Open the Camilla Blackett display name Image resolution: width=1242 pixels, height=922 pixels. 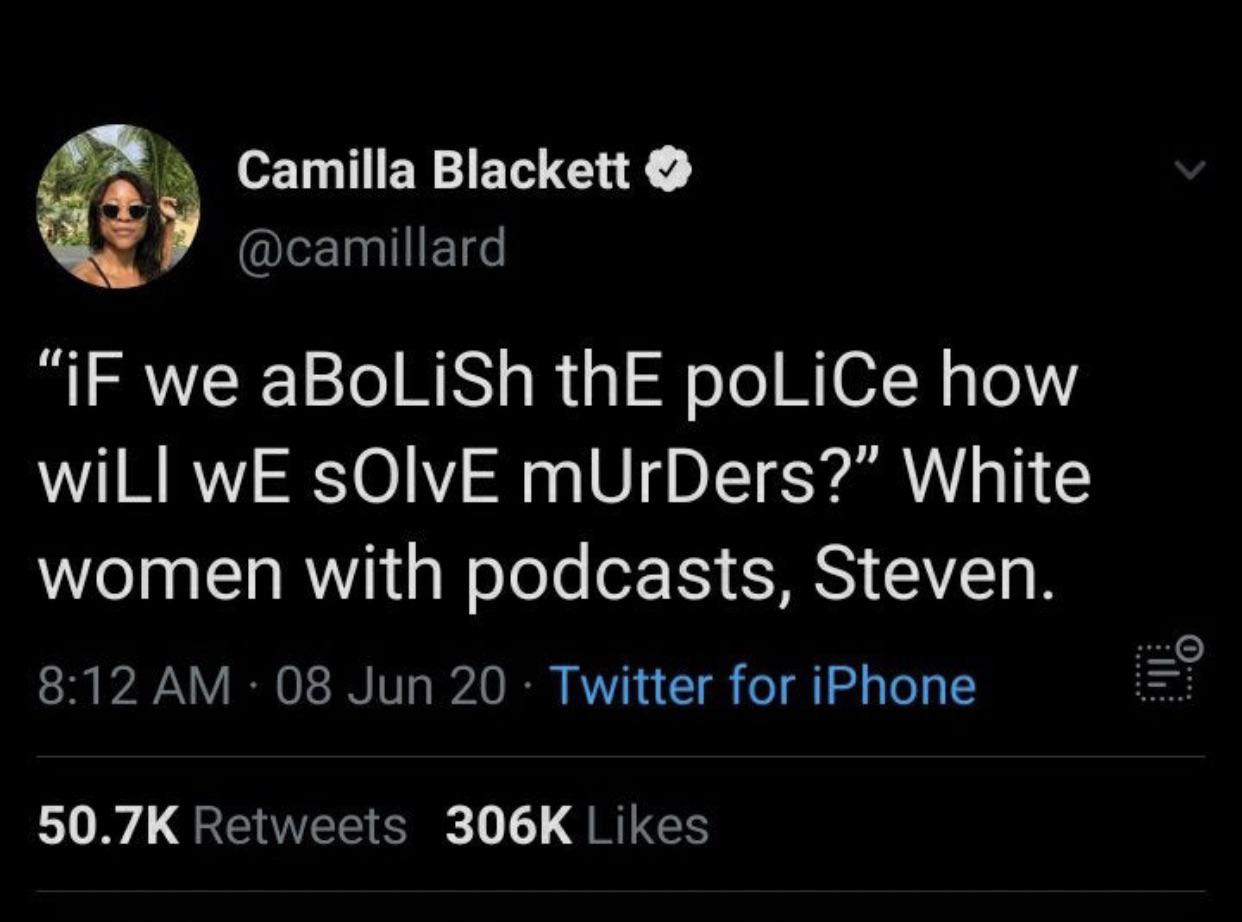point(434,172)
